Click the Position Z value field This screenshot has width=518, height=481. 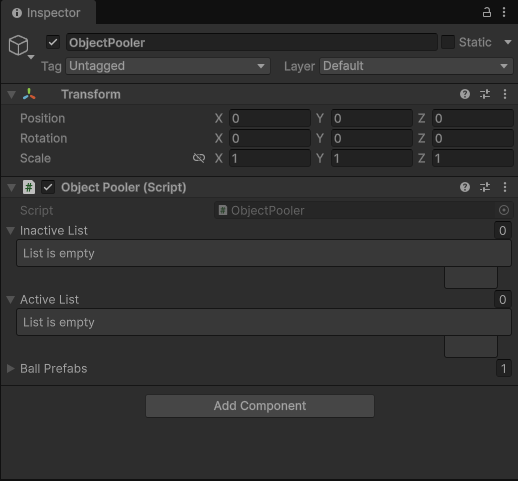[473, 118]
